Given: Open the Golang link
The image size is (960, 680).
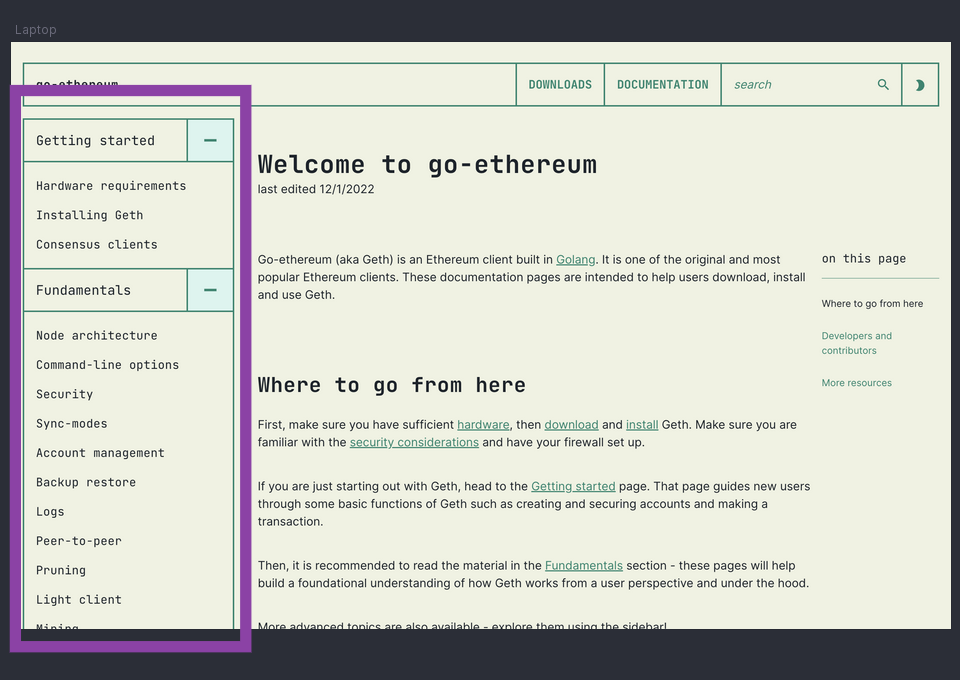Looking at the screenshot, I should pos(575,259).
